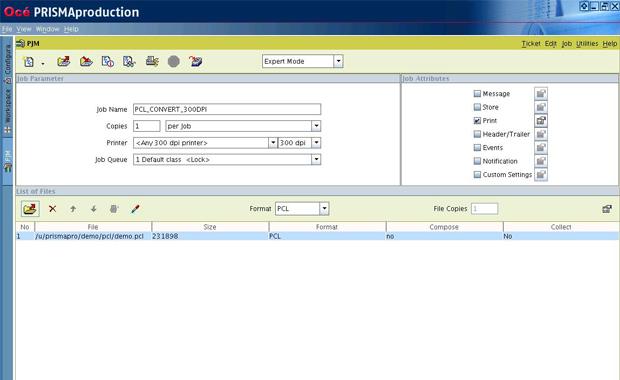The width and height of the screenshot is (620, 380).
Task: Click the print job toolbar icon
Action: pyautogui.click(x=152, y=61)
